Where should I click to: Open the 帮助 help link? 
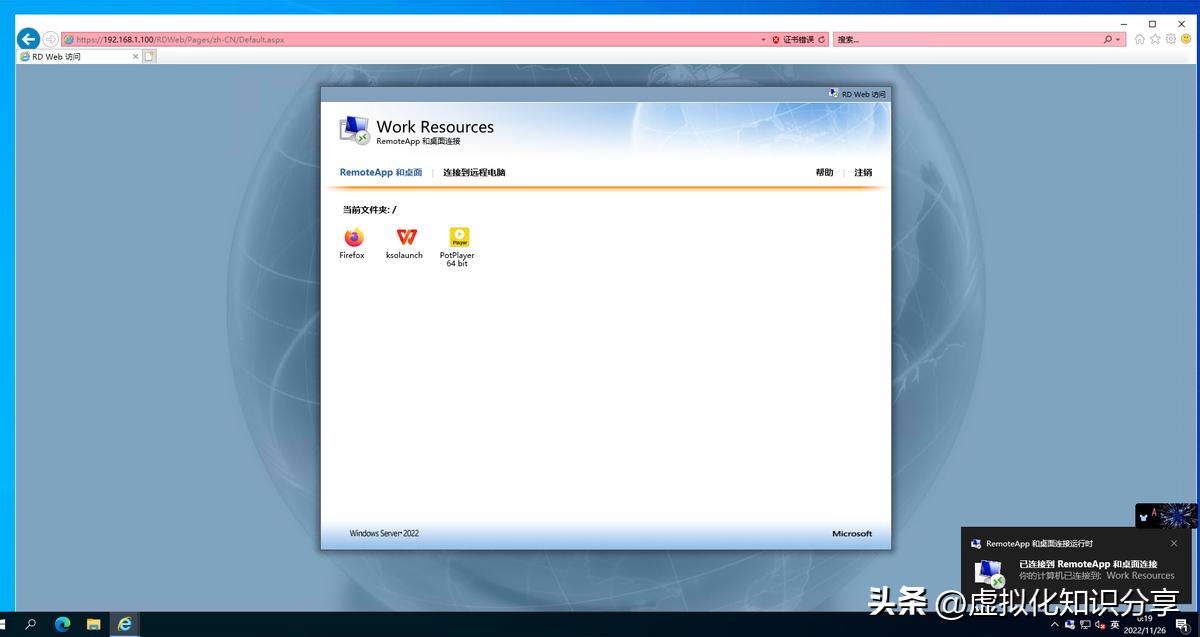tap(823, 172)
